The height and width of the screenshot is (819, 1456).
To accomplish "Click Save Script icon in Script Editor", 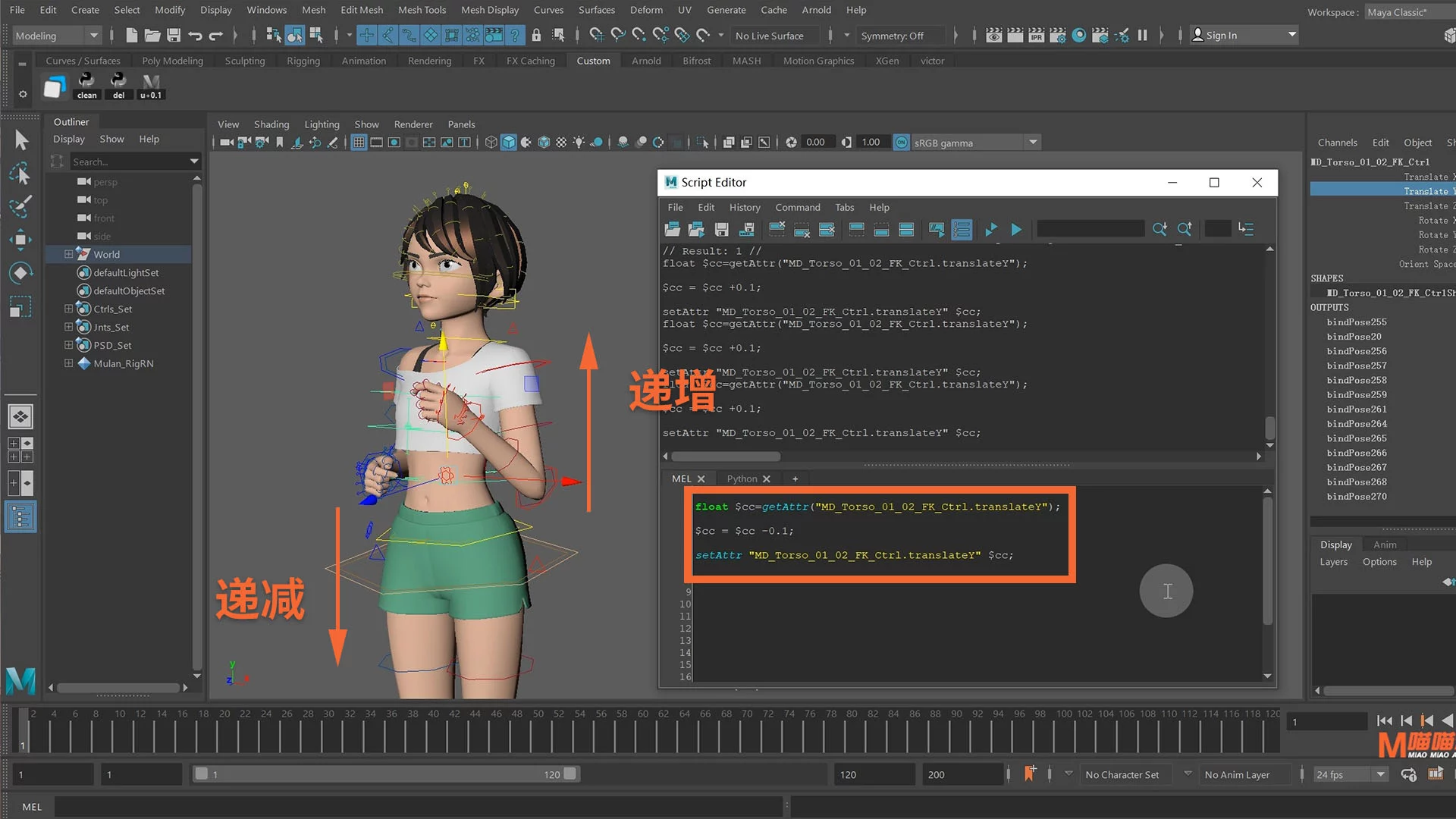I will point(722,229).
